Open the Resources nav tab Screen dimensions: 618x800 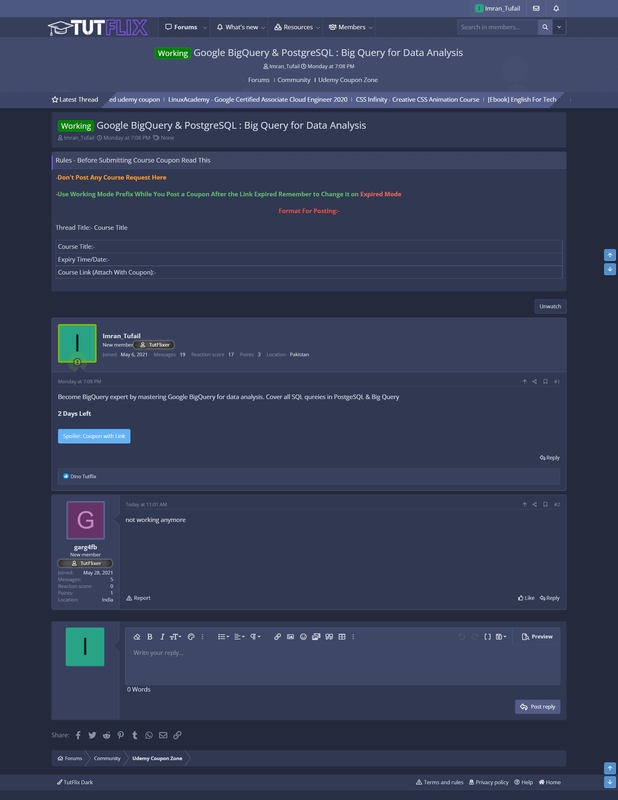click(293, 27)
